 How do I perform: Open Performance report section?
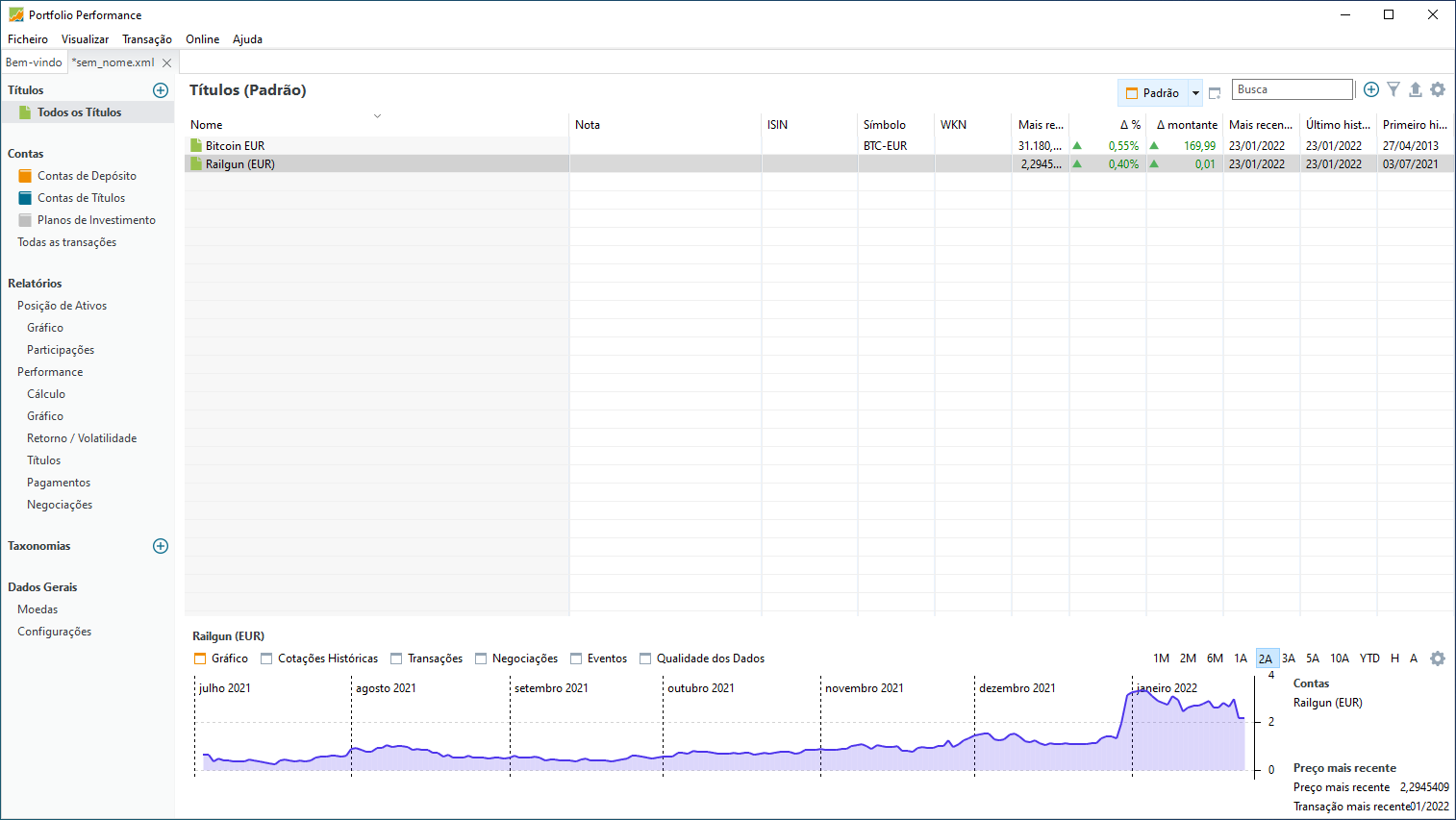click(x=50, y=372)
